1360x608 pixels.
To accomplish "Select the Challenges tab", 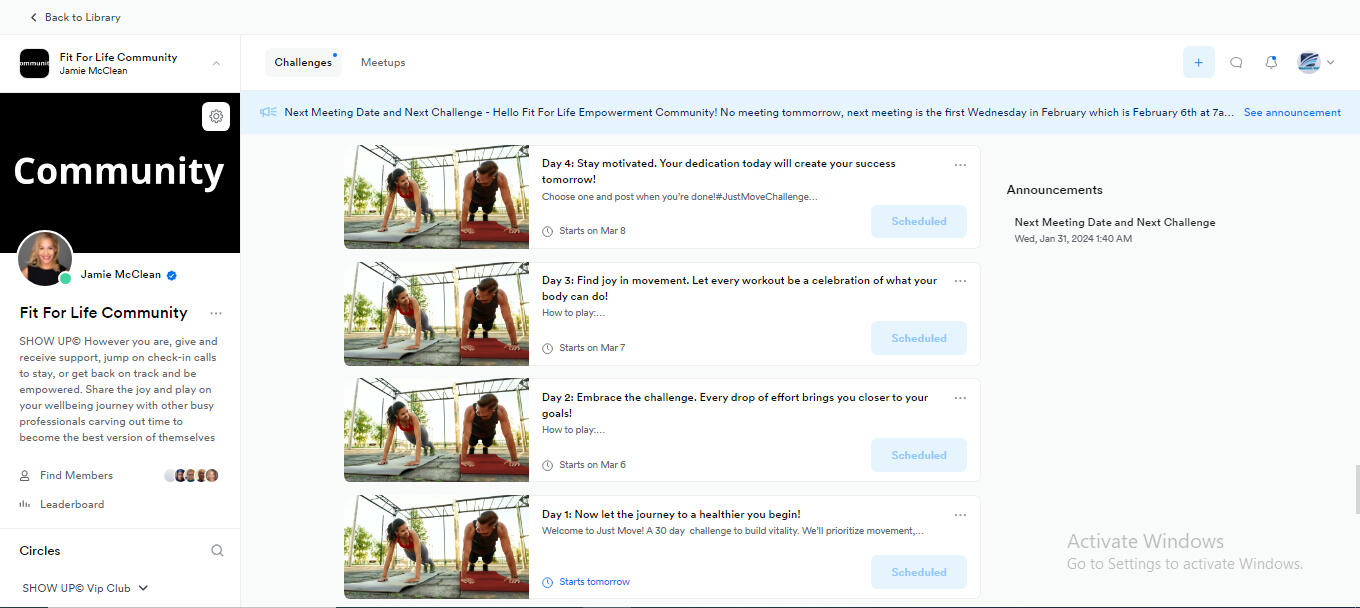I will pyautogui.click(x=303, y=62).
